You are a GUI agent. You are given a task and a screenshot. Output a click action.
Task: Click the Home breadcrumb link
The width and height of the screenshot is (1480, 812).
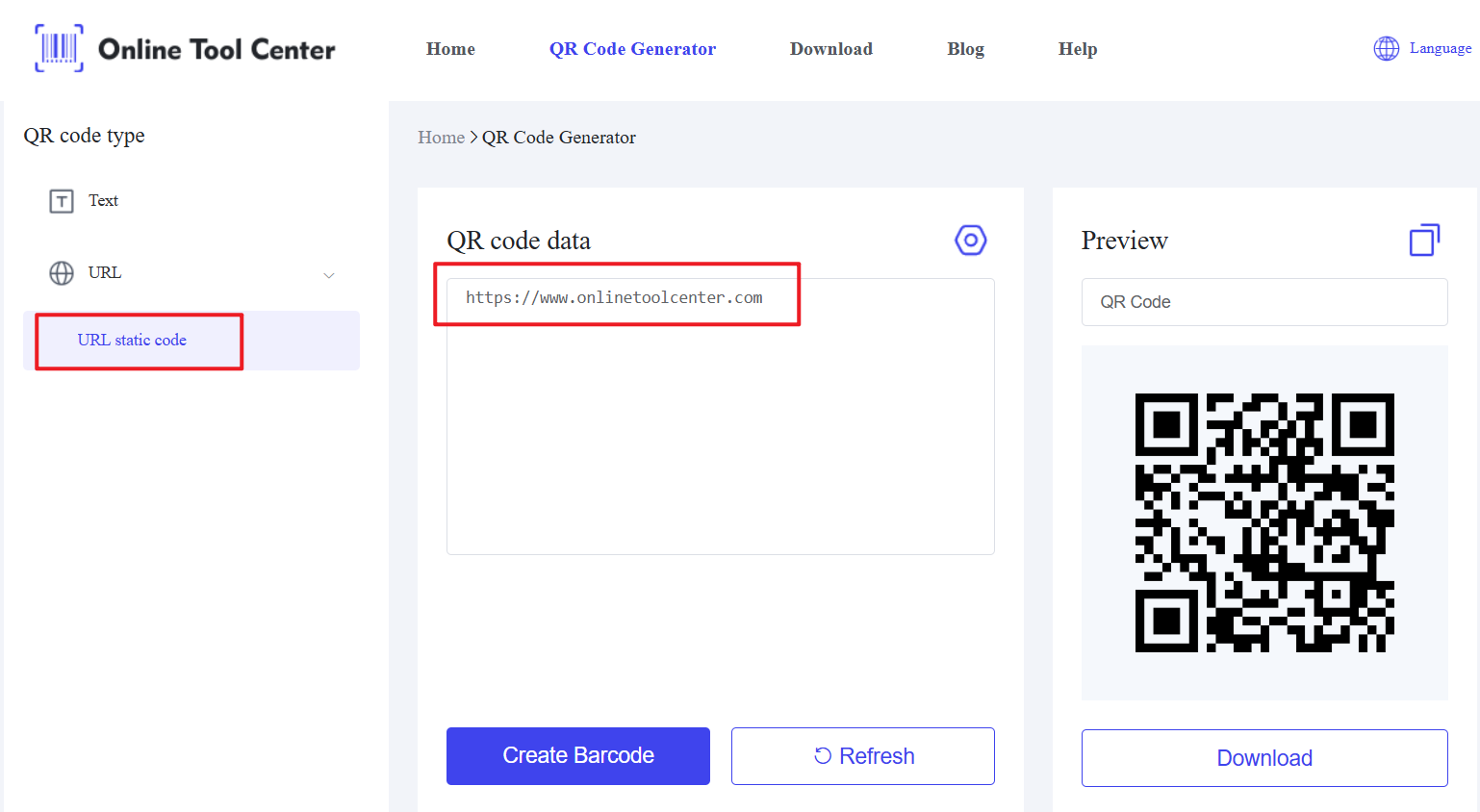(x=441, y=138)
